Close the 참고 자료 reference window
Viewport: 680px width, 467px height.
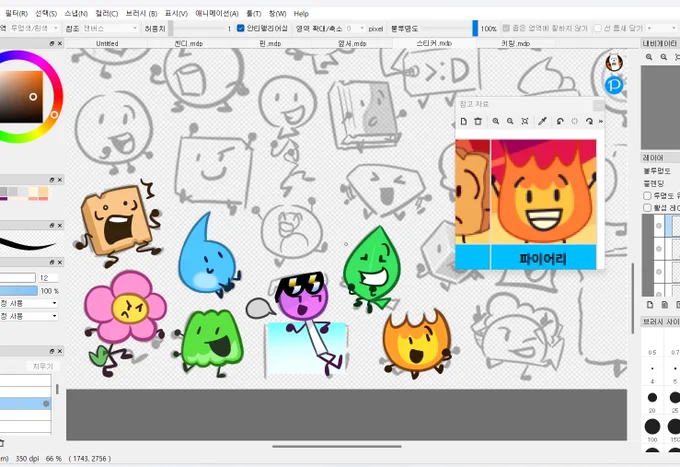pyautogui.click(x=598, y=105)
